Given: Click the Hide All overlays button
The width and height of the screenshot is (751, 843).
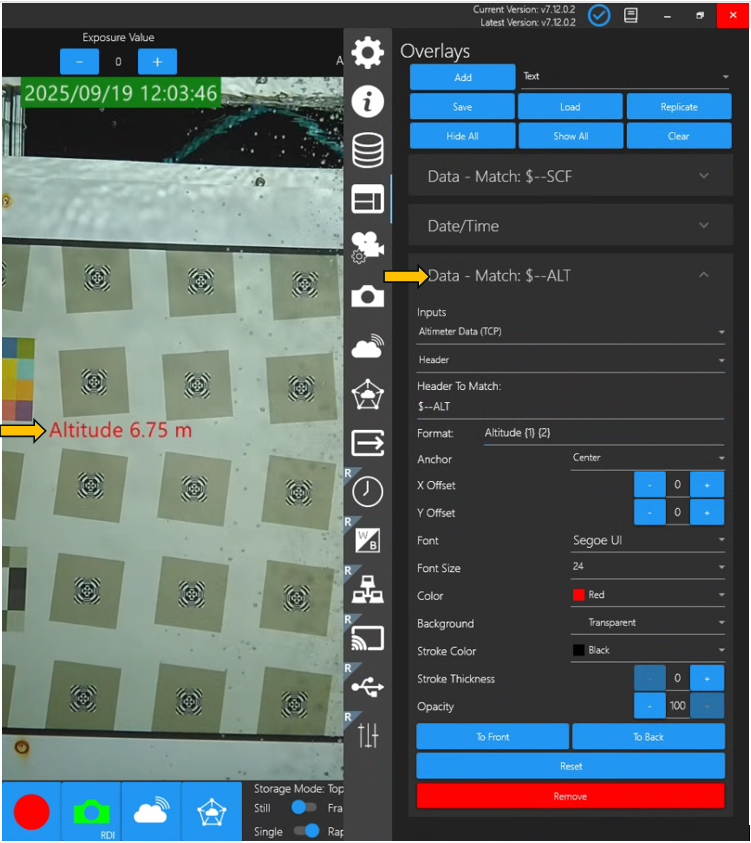Looking at the screenshot, I should (462, 136).
